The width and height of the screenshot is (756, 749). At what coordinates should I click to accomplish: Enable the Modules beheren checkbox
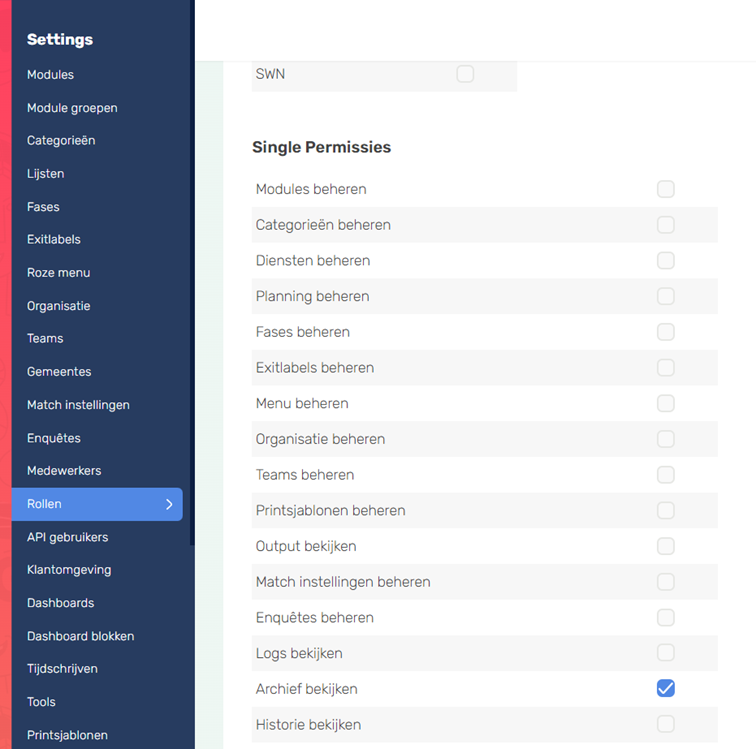click(665, 189)
